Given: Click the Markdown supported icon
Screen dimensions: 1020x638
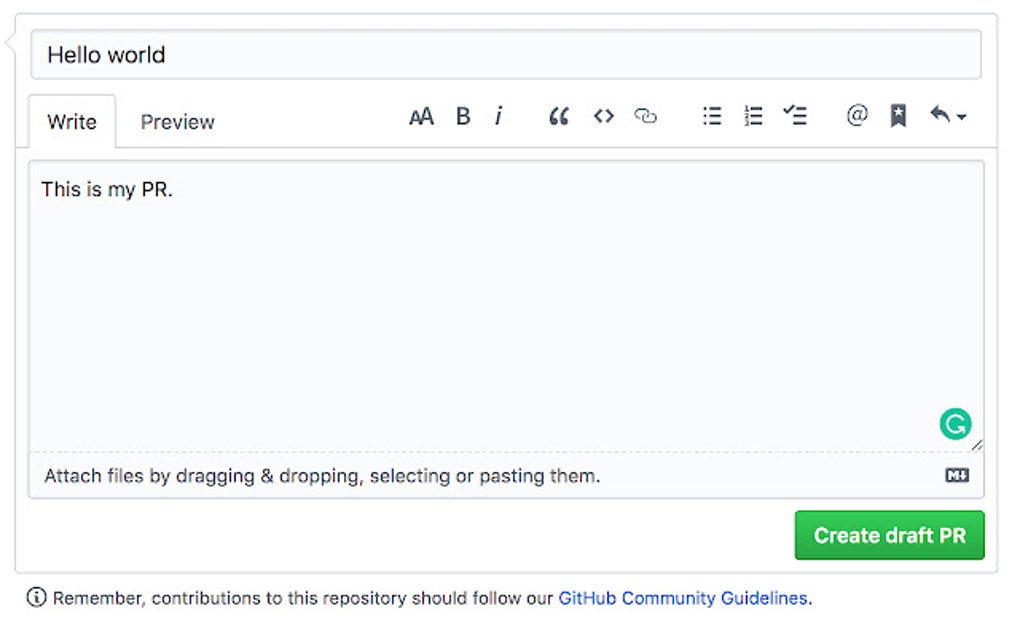Looking at the screenshot, I should coord(956,475).
